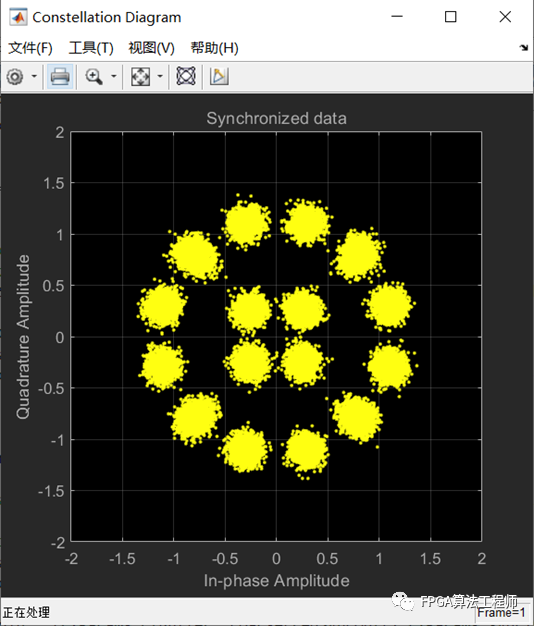This screenshot has height=626, width=534.
Task: Expand the gear settings dropdown arrow
Action: coord(34,76)
